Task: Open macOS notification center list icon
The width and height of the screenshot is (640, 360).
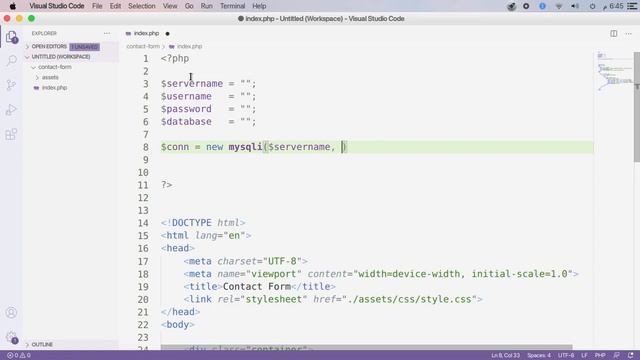Action: pyautogui.click(x=632, y=6)
